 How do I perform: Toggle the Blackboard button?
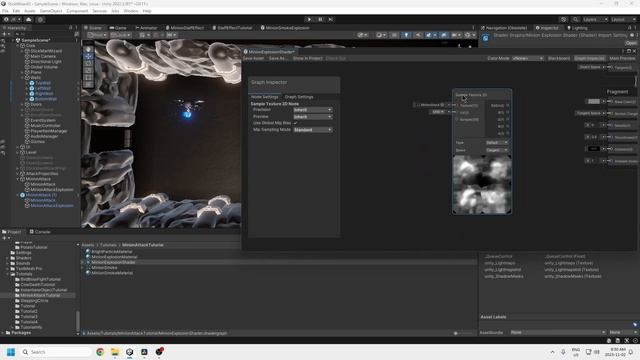click(x=558, y=58)
